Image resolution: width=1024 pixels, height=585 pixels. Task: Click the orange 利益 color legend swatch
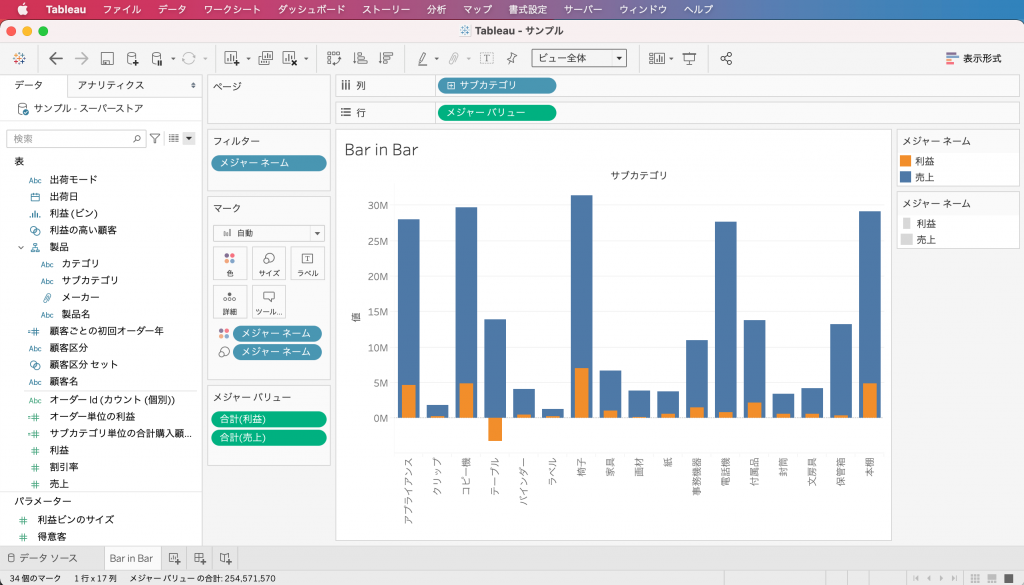click(x=905, y=161)
